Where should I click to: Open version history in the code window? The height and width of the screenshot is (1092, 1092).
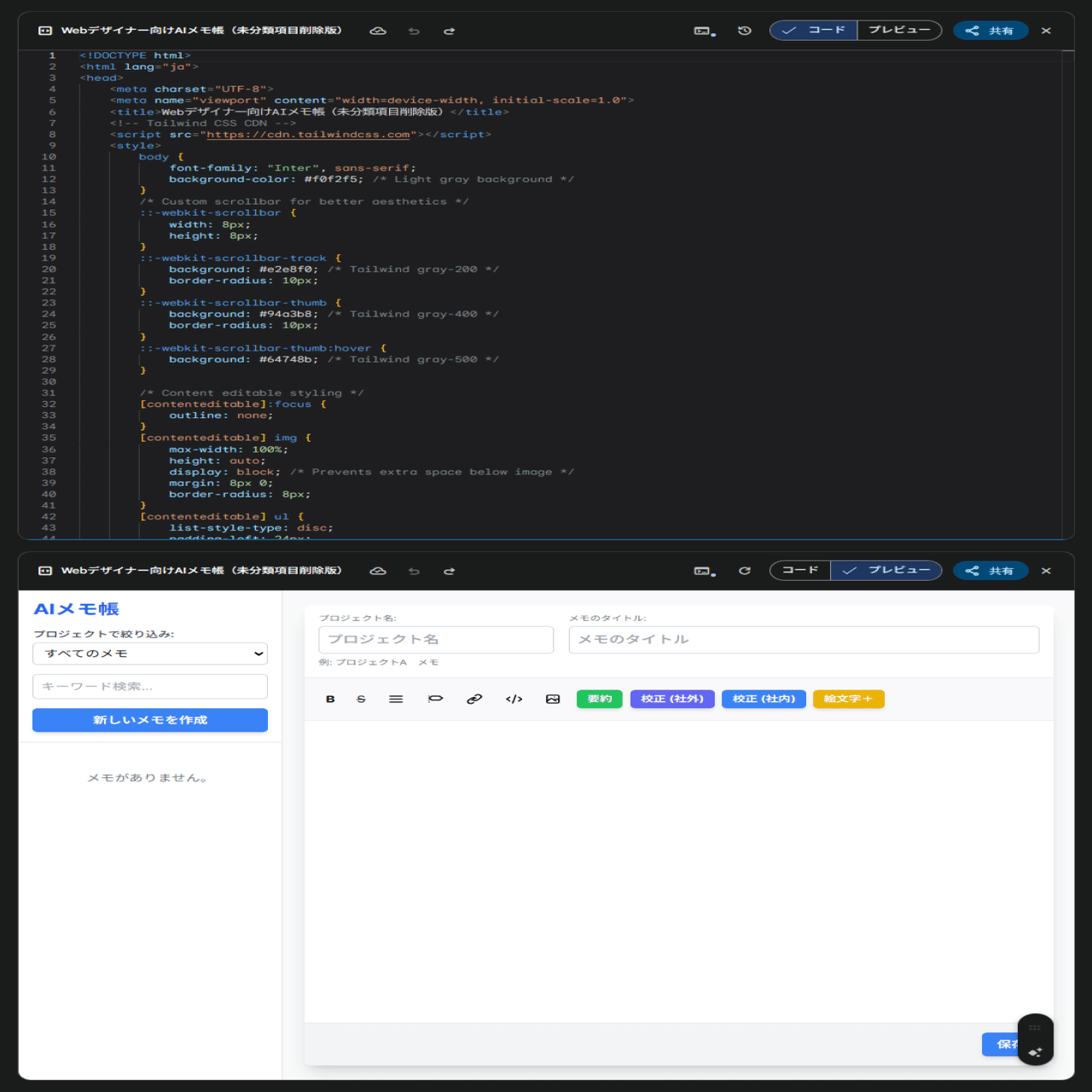(x=745, y=31)
